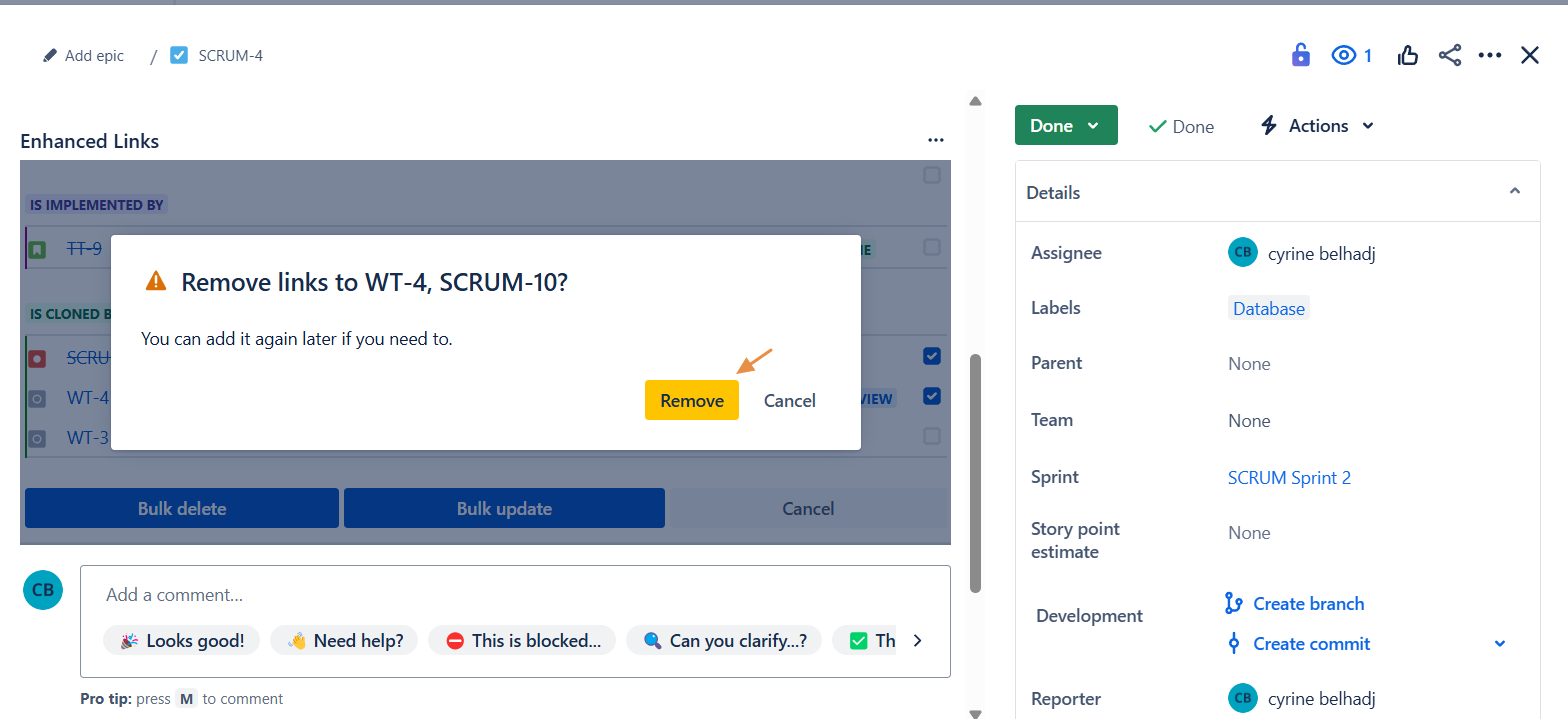Click the Create branch icon
The image size is (1568, 719).
tap(1233, 603)
